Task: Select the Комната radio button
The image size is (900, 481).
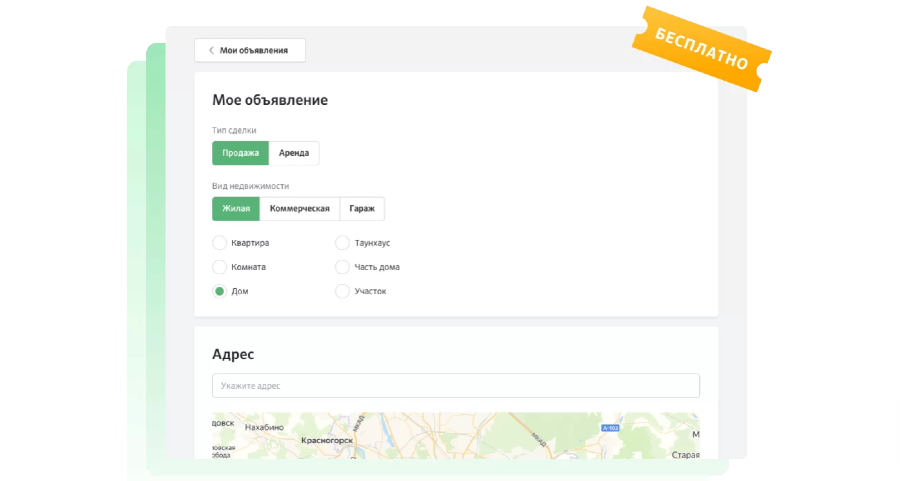Action: [219, 267]
